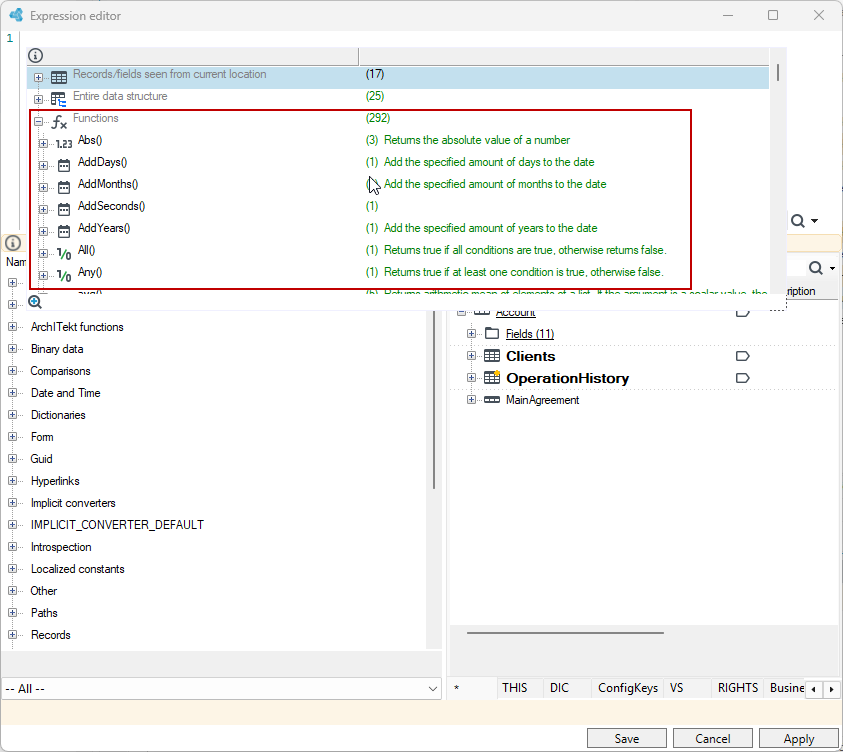Screen dimensions: 843x752
Task: Select the Hyperlinks category
Action: tap(55, 481)
